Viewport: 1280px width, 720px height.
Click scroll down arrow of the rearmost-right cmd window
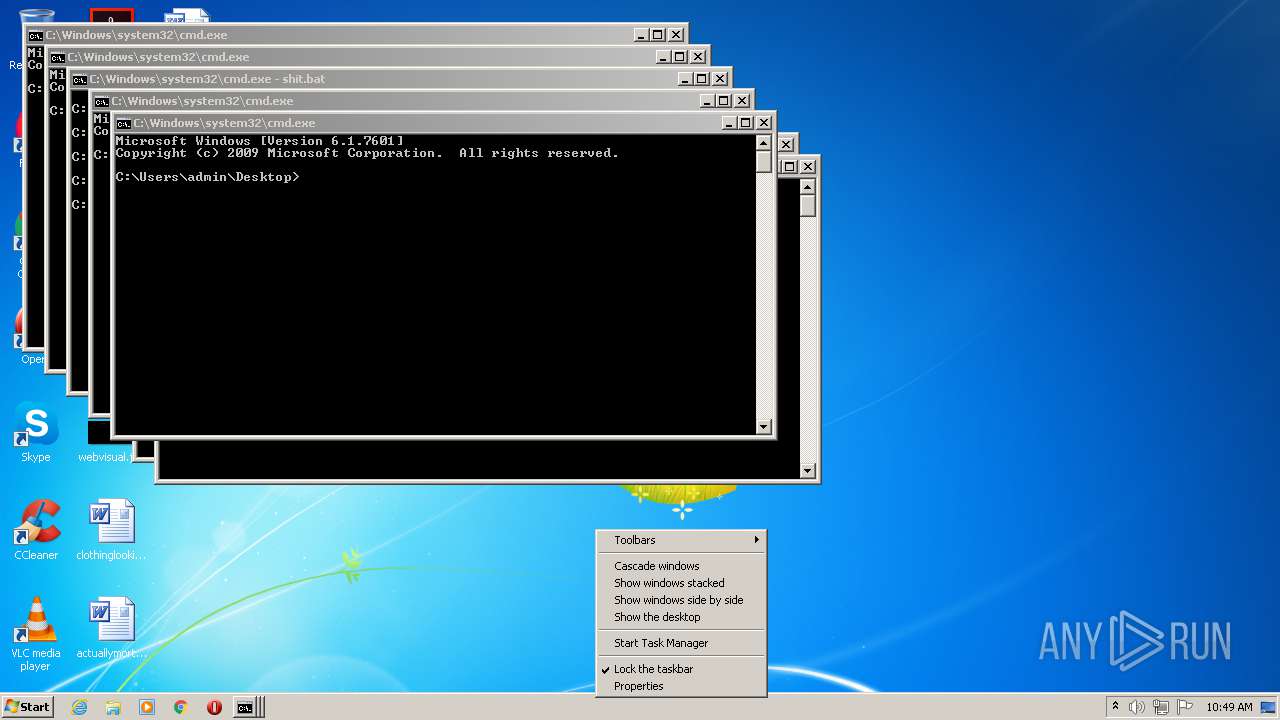(x=808, y=471)
